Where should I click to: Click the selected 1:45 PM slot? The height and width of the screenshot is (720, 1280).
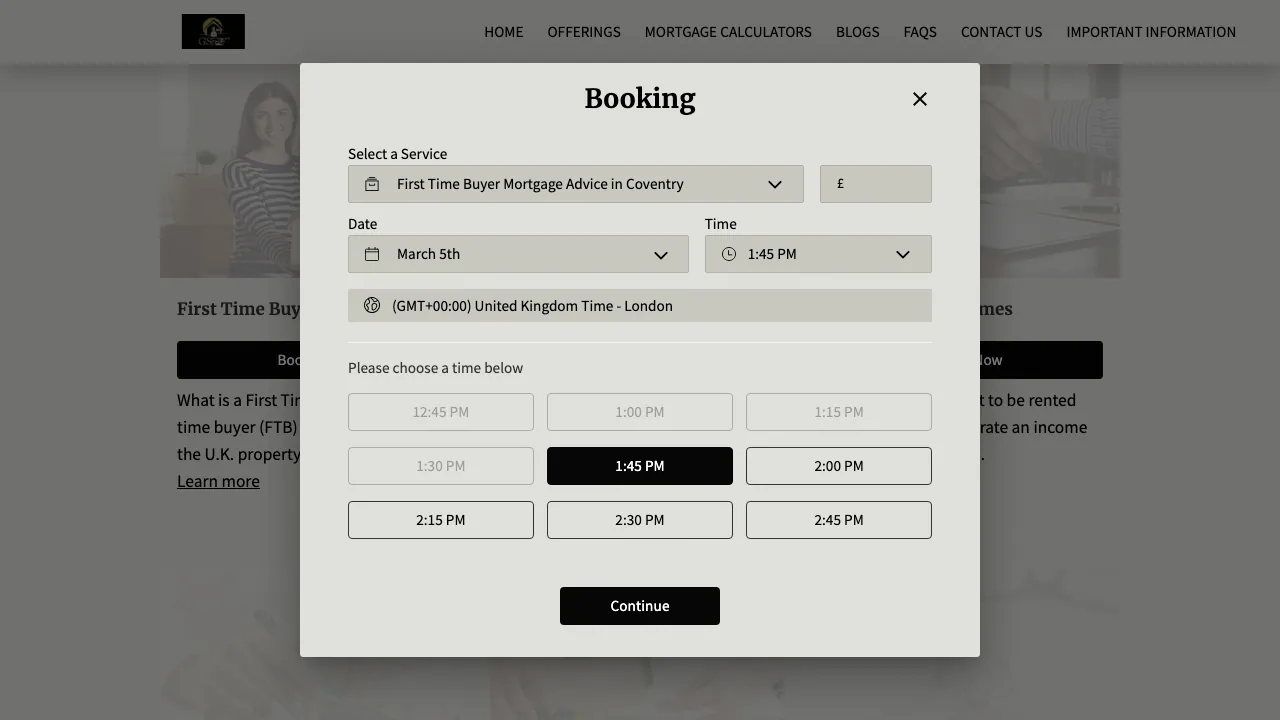click(639, 466)
